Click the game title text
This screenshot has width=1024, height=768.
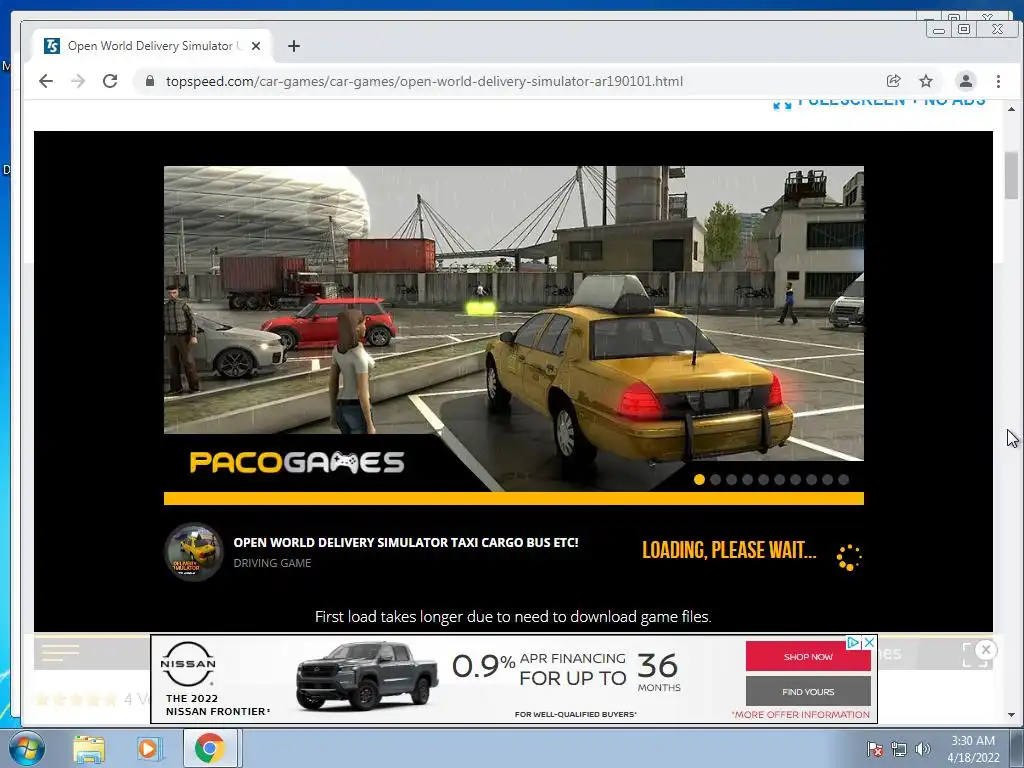(x=406, y=542)
